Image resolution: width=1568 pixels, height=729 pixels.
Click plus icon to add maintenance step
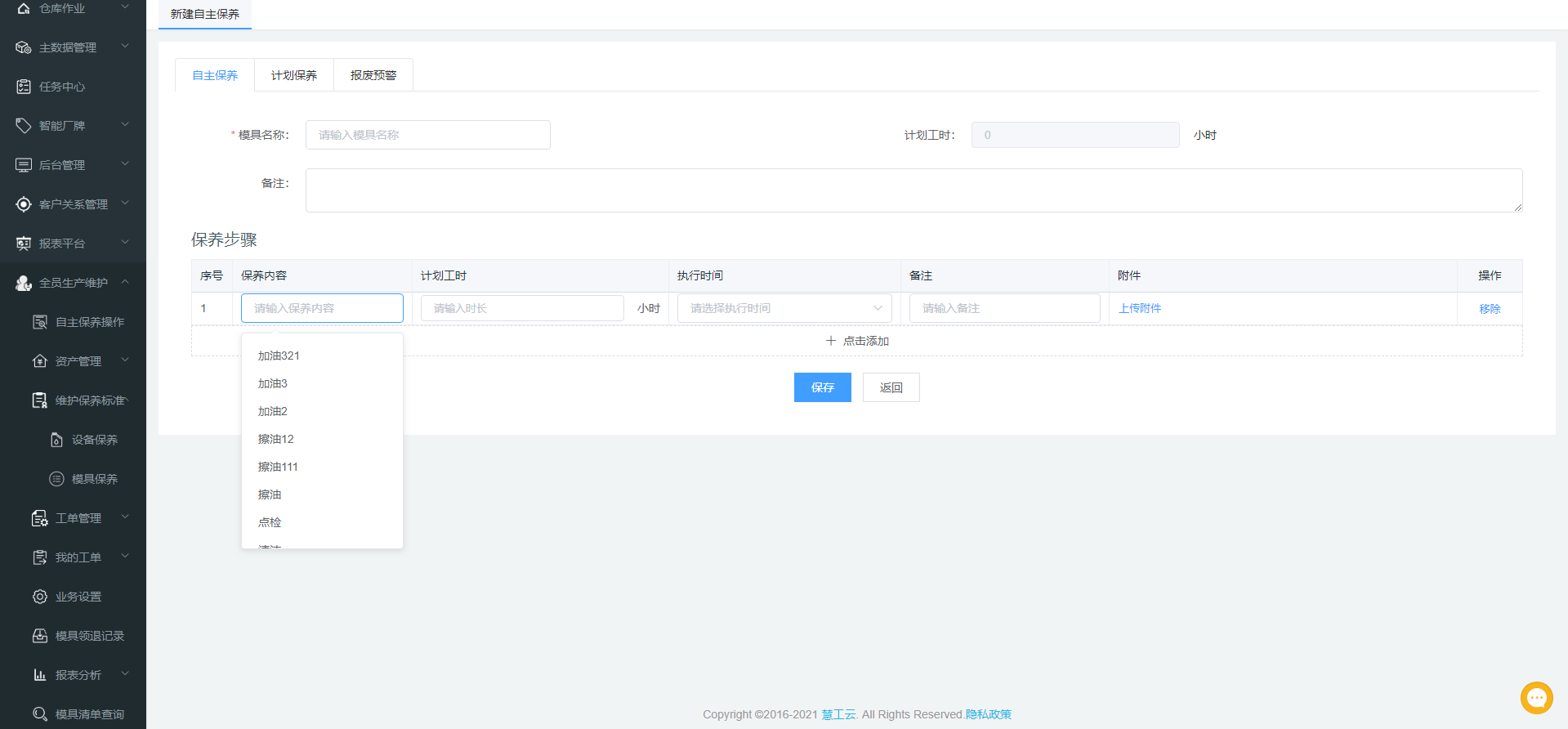pyautogui.click(x=830, y=341)
